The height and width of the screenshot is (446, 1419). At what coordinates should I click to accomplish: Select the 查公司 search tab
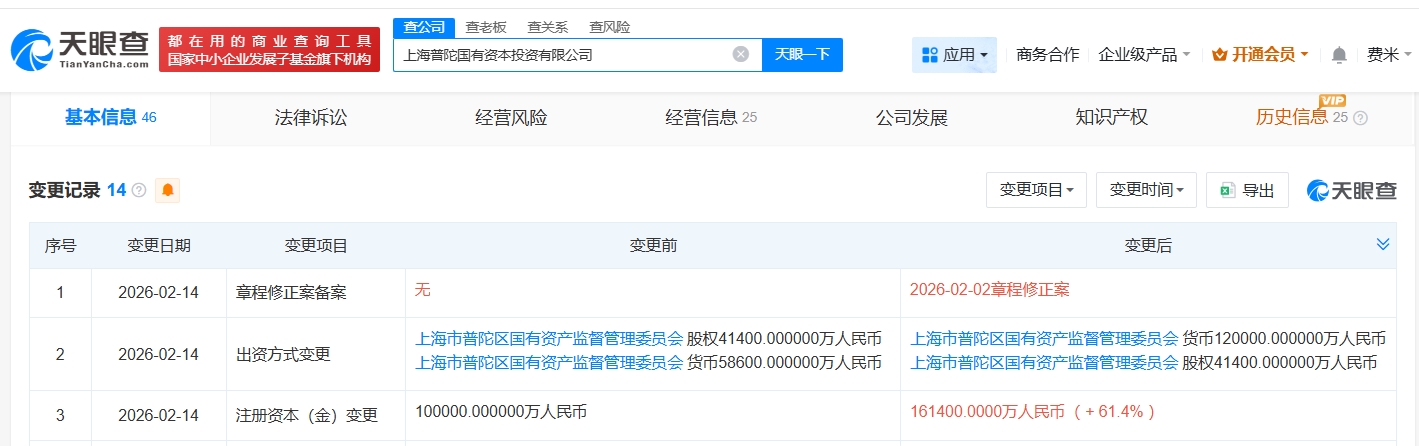(x=424, y=27)
